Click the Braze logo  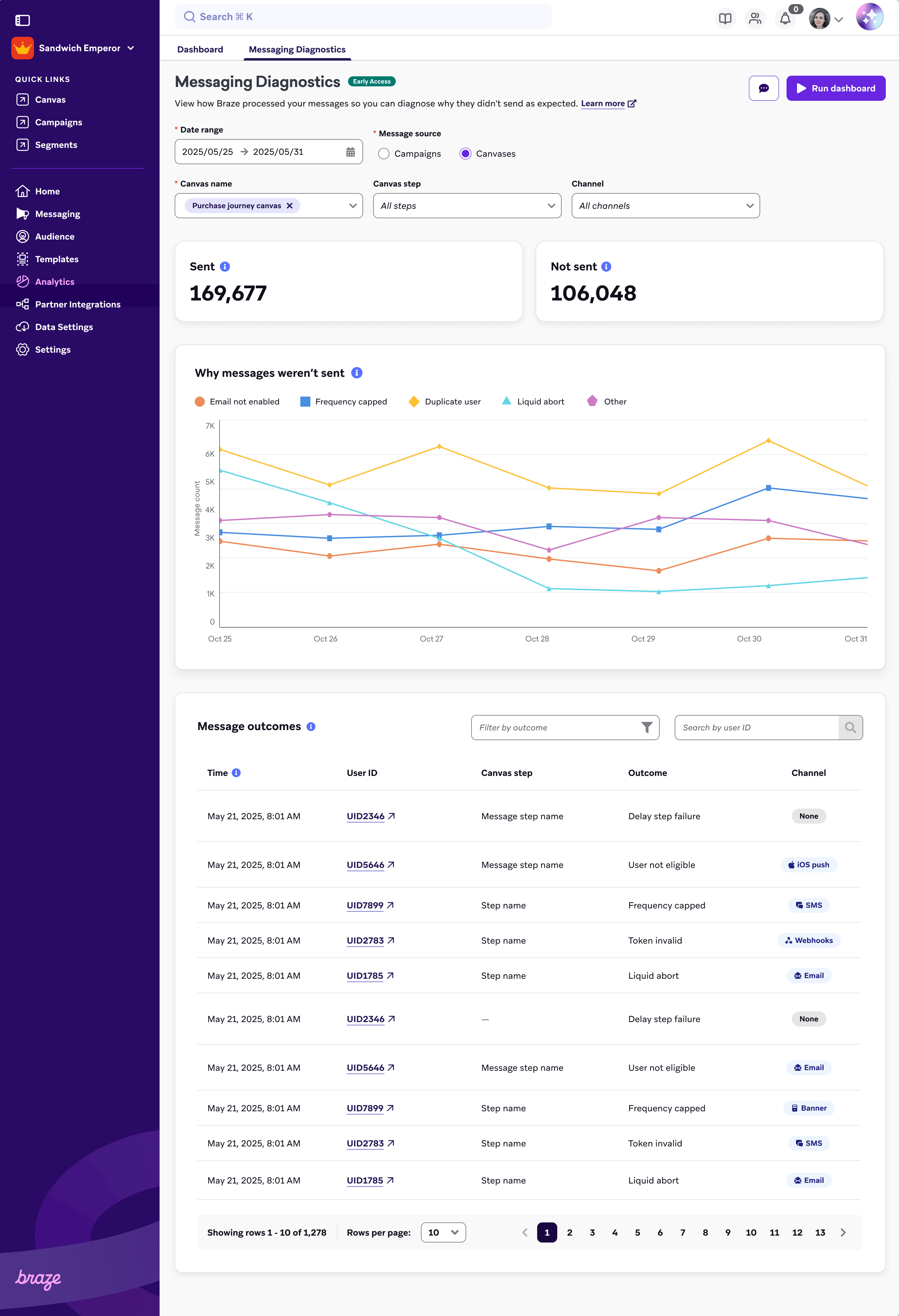[38, 1279]
